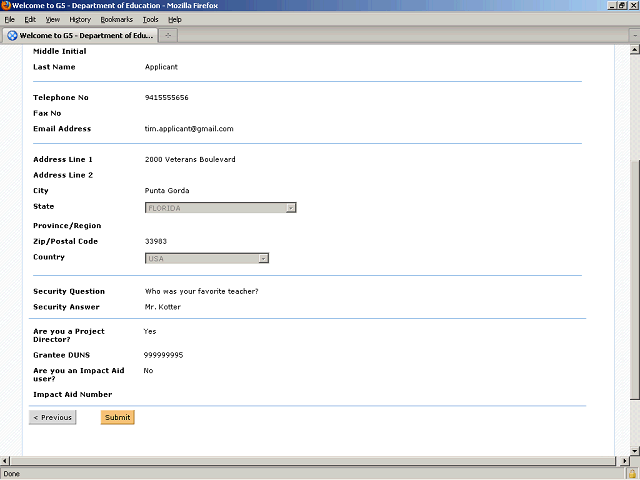Click the horizontal scrollbar left arrow
Screen dimensions: 640x480
tap(4, 461)
